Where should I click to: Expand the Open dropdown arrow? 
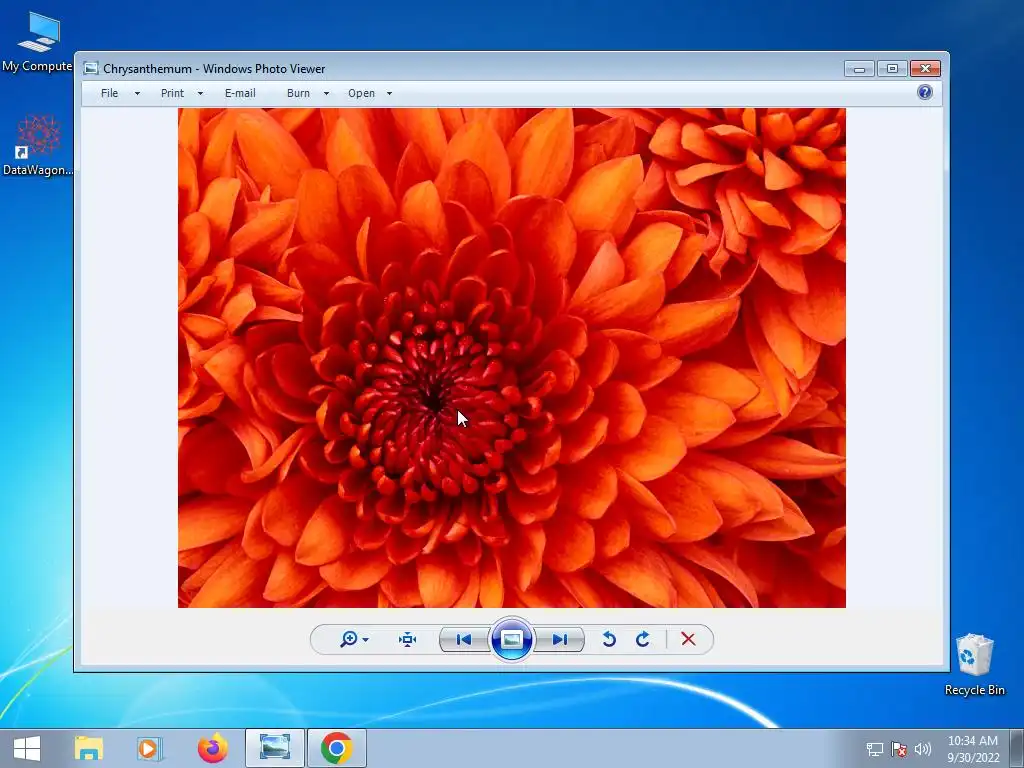pyautogui.click(x=389, y=93)
